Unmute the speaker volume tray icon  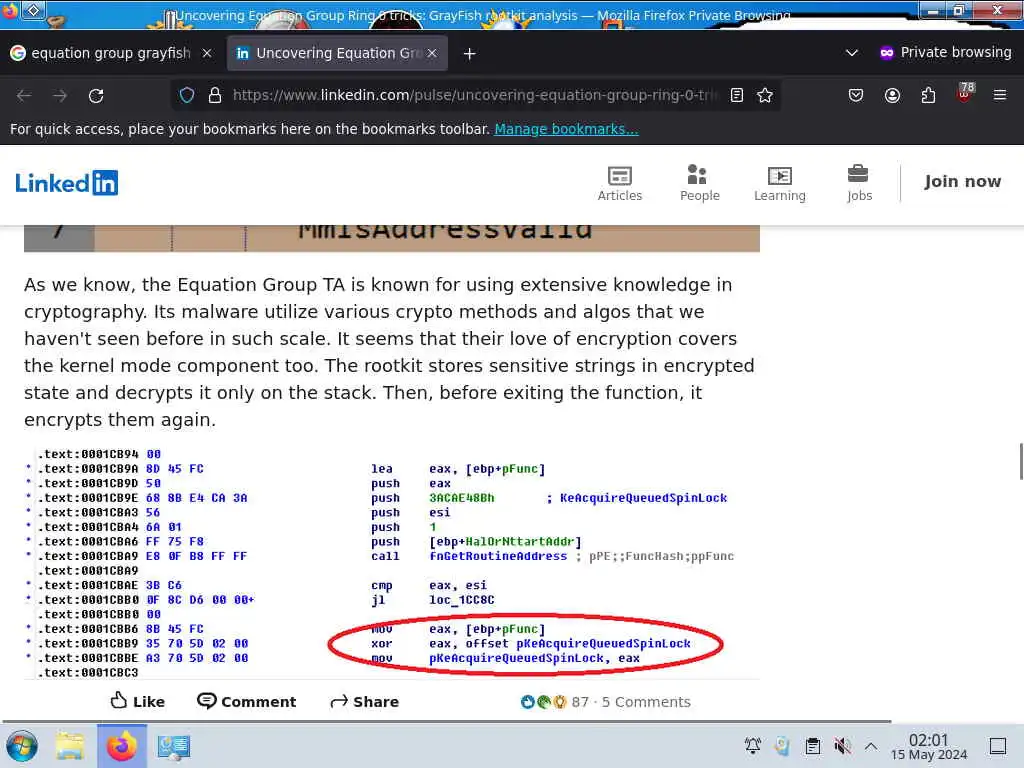click(842, 746)
